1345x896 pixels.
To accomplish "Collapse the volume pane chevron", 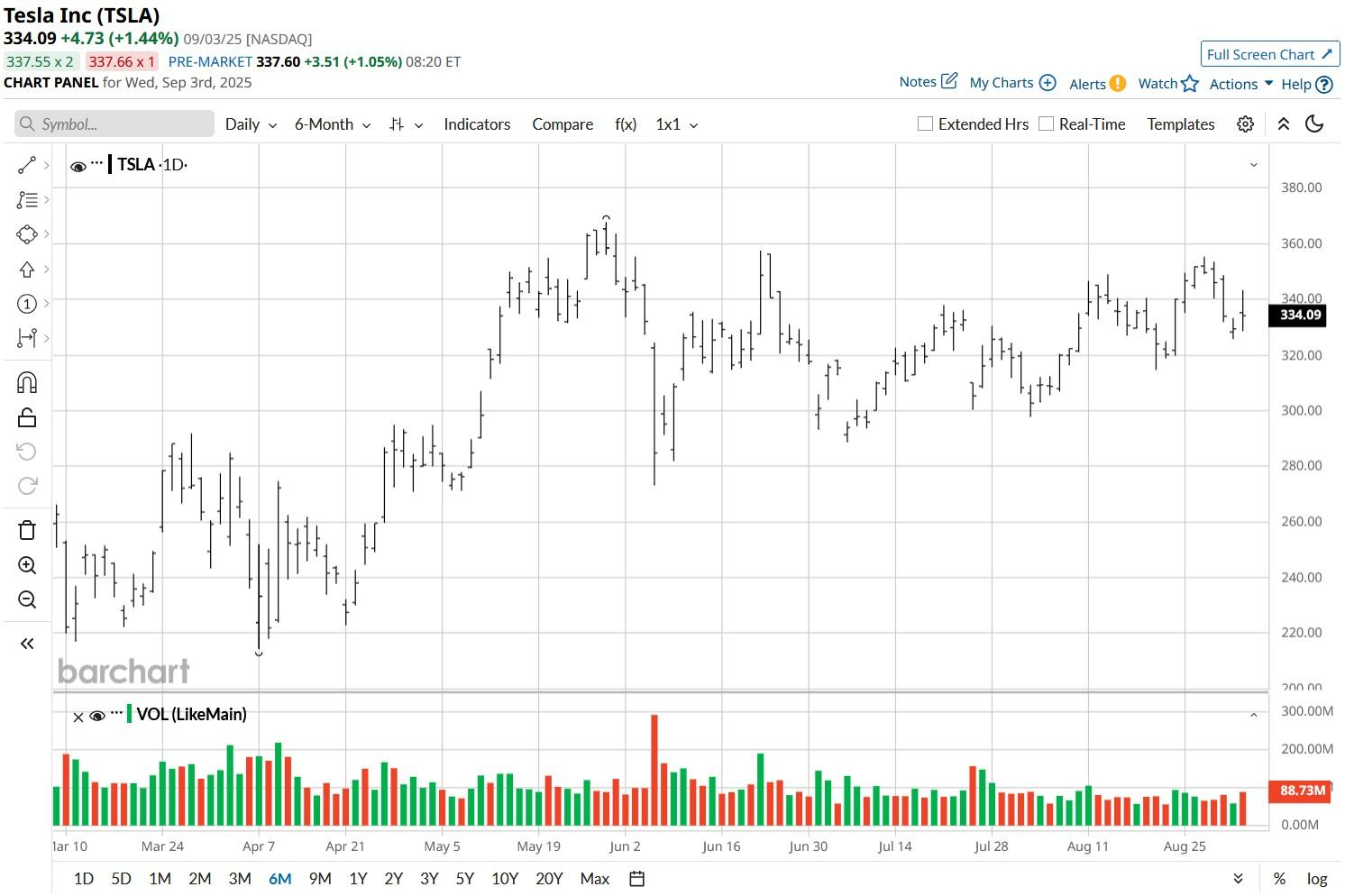I will click(x=1253, y=716).
